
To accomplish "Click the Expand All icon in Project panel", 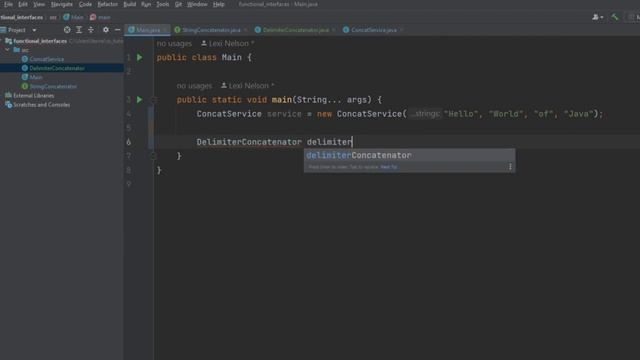I will pyautogui.click(x=79, y=30).
